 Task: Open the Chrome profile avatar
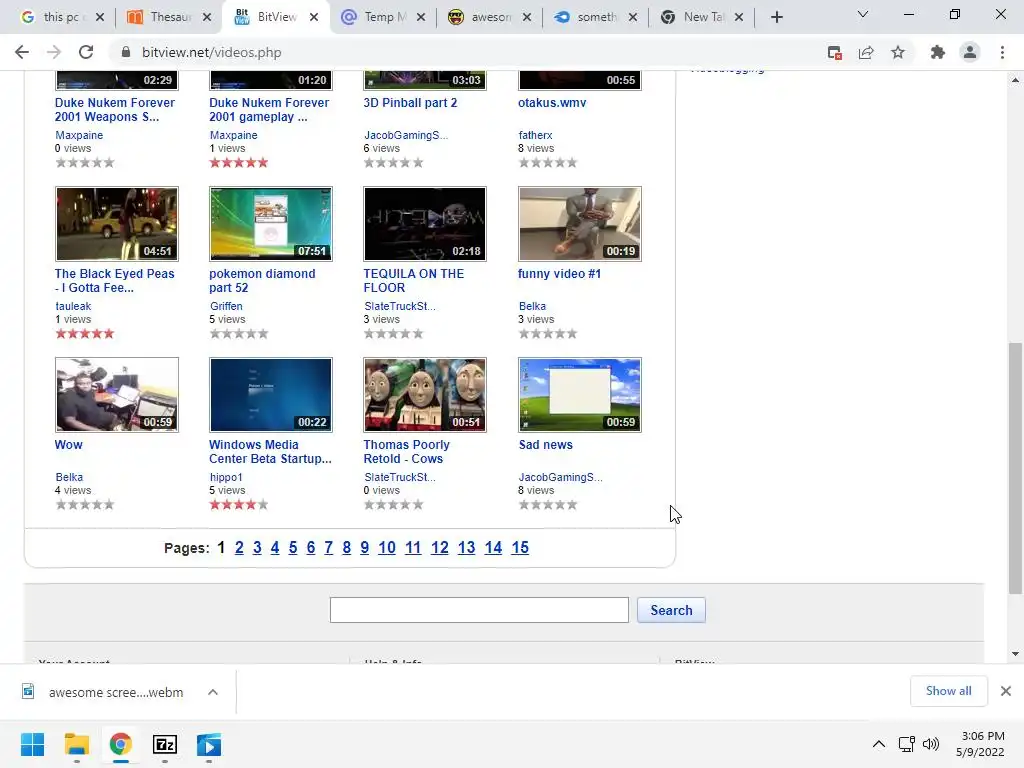click(970, 53)
